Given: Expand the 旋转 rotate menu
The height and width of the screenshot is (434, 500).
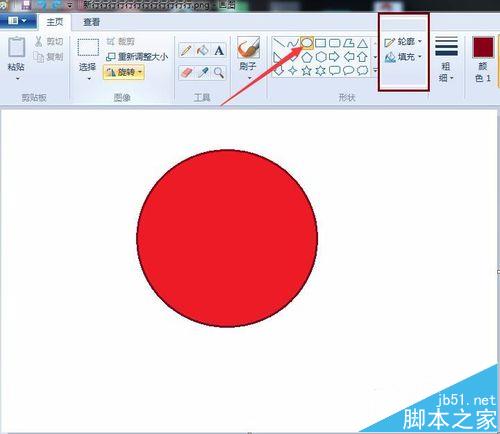Looking at the screenshot, I should [124, 72].
